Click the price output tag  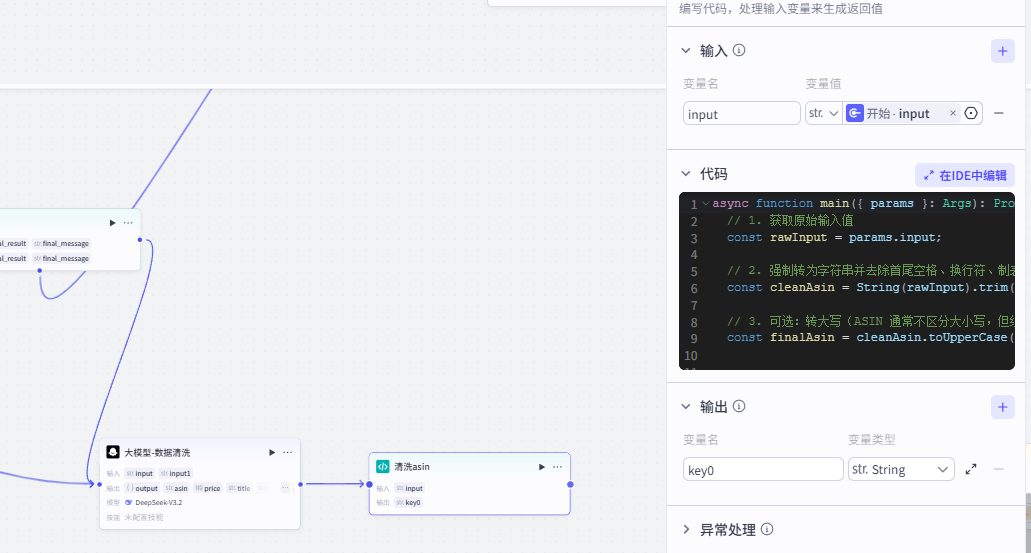pyautogui.click(x=208, y=488)
